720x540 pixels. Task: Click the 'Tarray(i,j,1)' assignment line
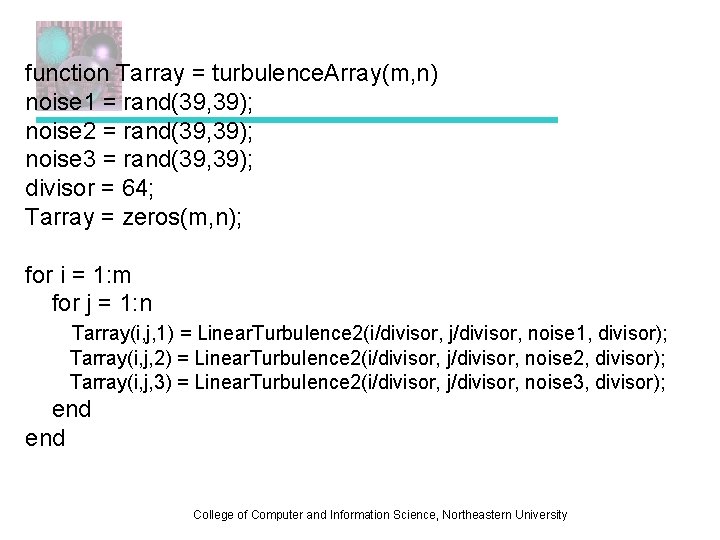tap(369, 333)
